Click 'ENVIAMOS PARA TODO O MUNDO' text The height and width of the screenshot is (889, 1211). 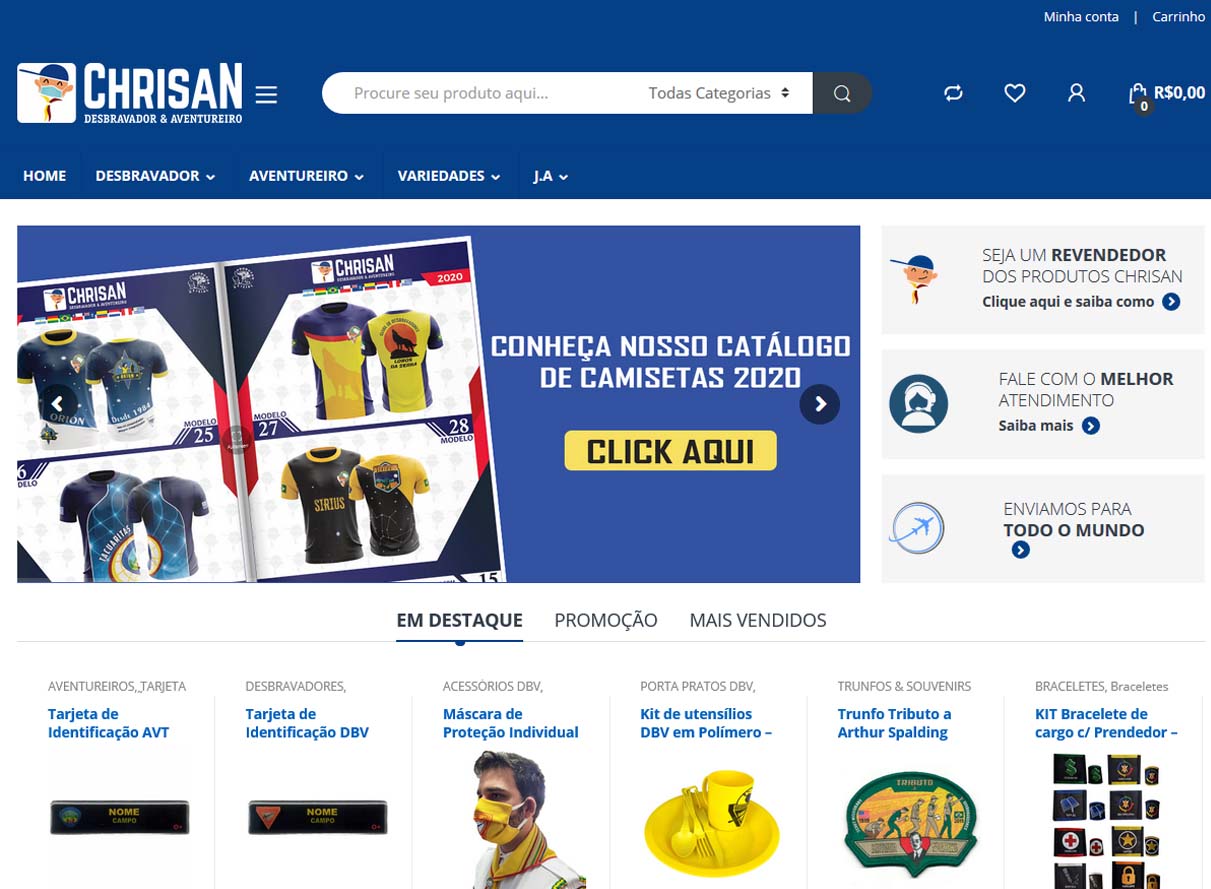click(1074, 520)
